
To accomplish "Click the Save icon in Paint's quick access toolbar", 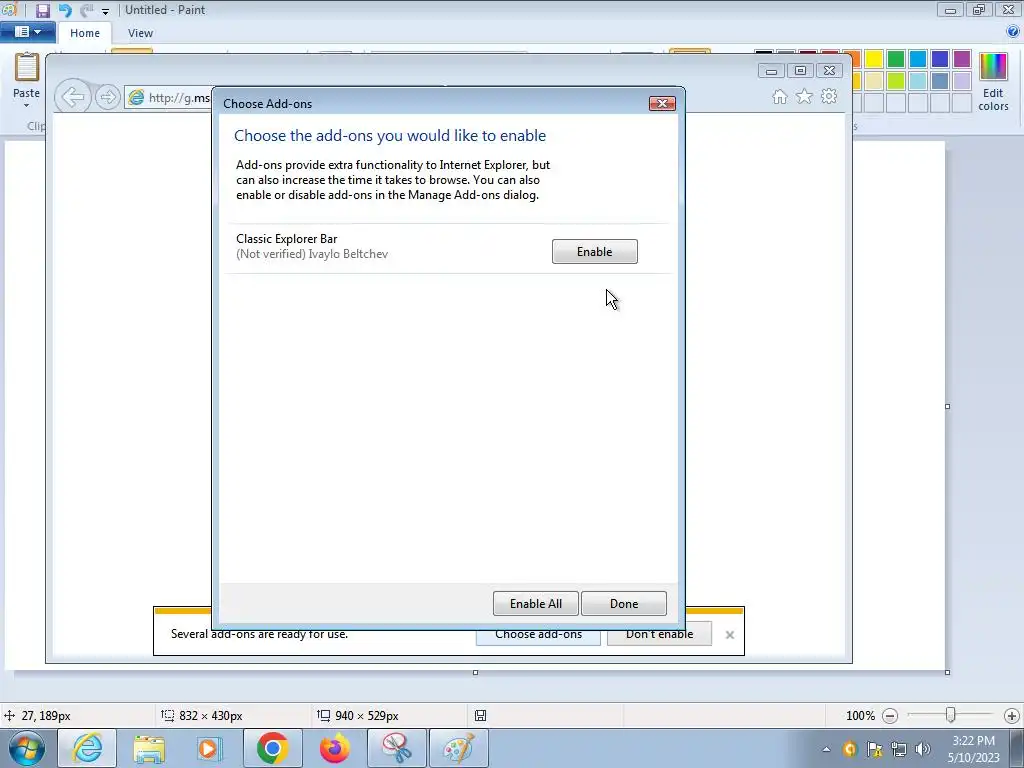I will coord(43,10).
